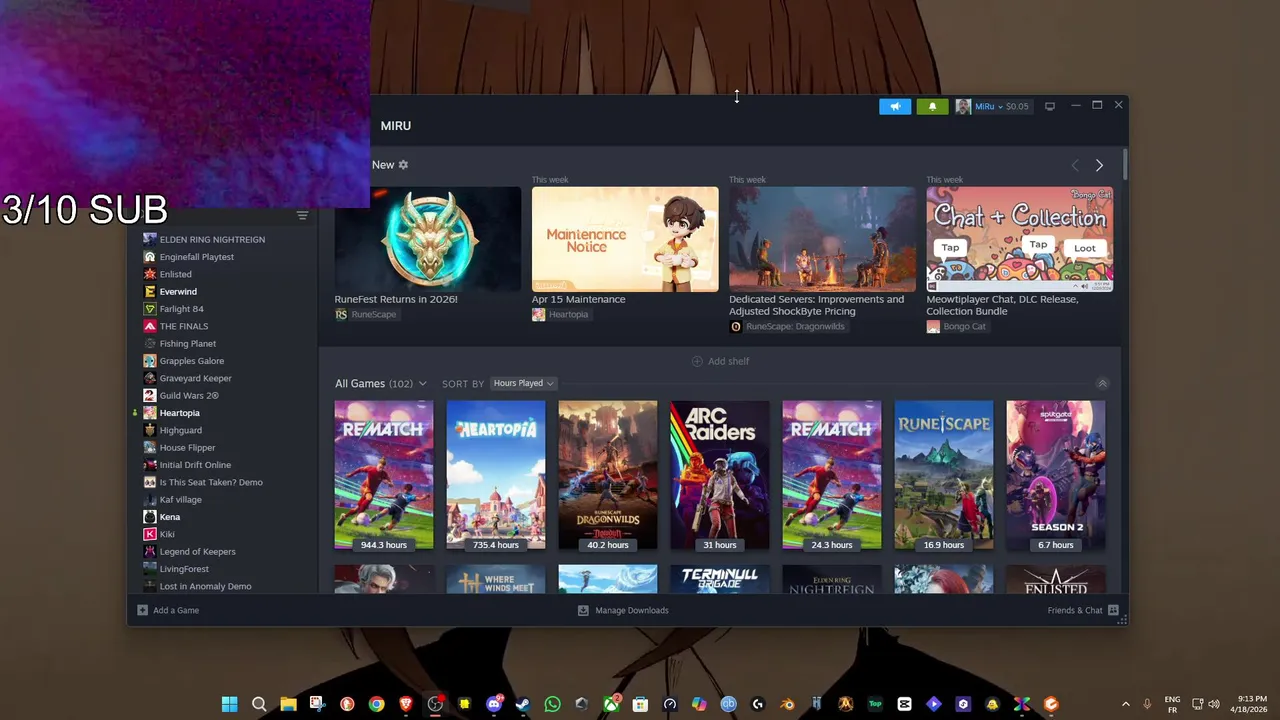Open File Explorer from the taskbar

[288, 704]
